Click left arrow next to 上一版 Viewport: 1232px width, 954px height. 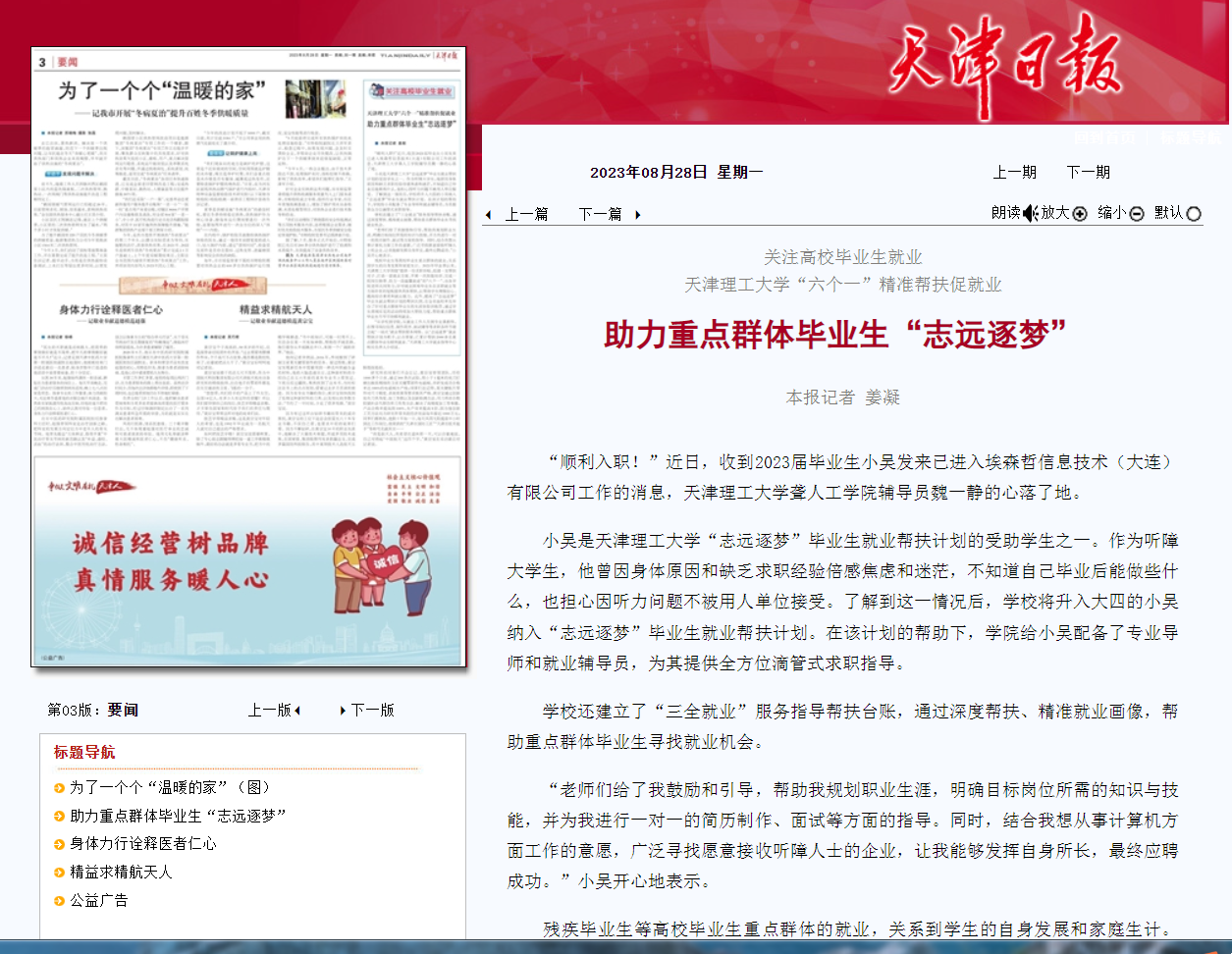point(297,711)
